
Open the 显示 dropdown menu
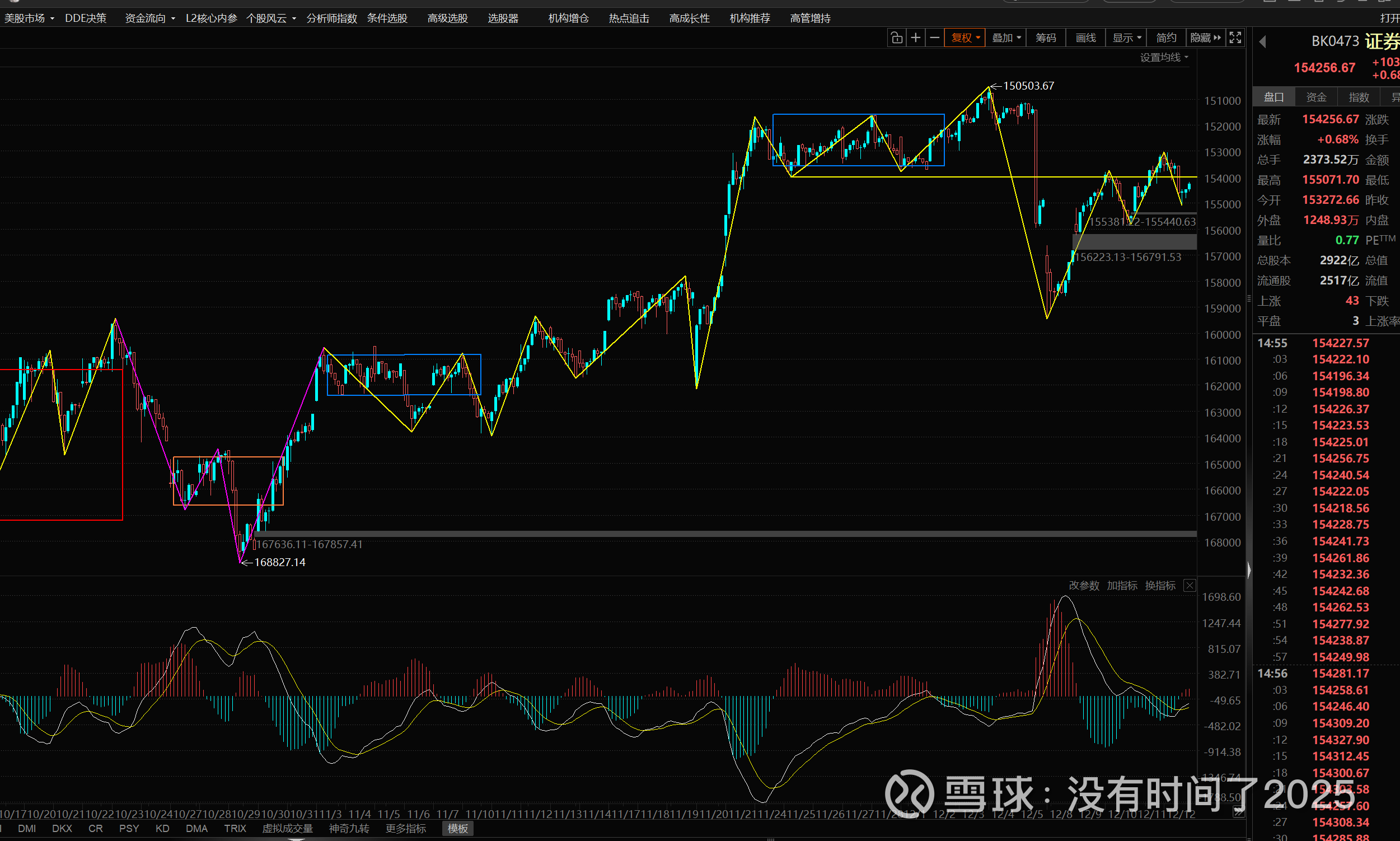1126,38
